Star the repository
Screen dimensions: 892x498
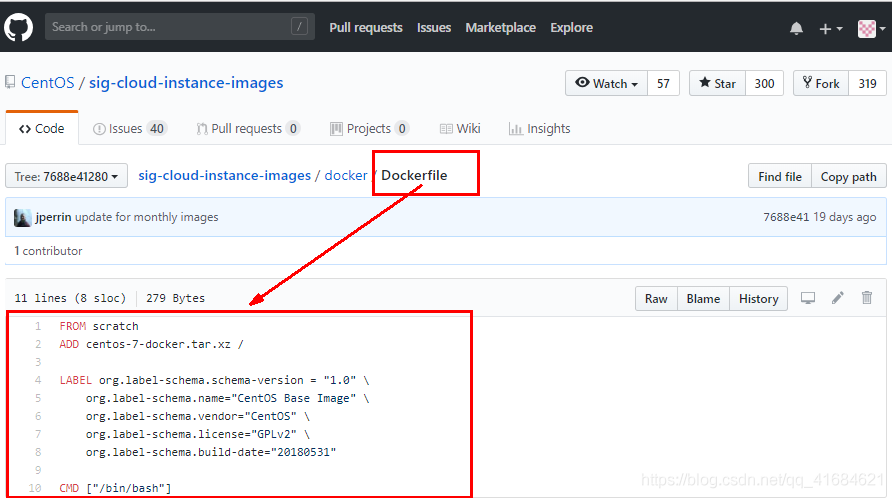point(717,83)
